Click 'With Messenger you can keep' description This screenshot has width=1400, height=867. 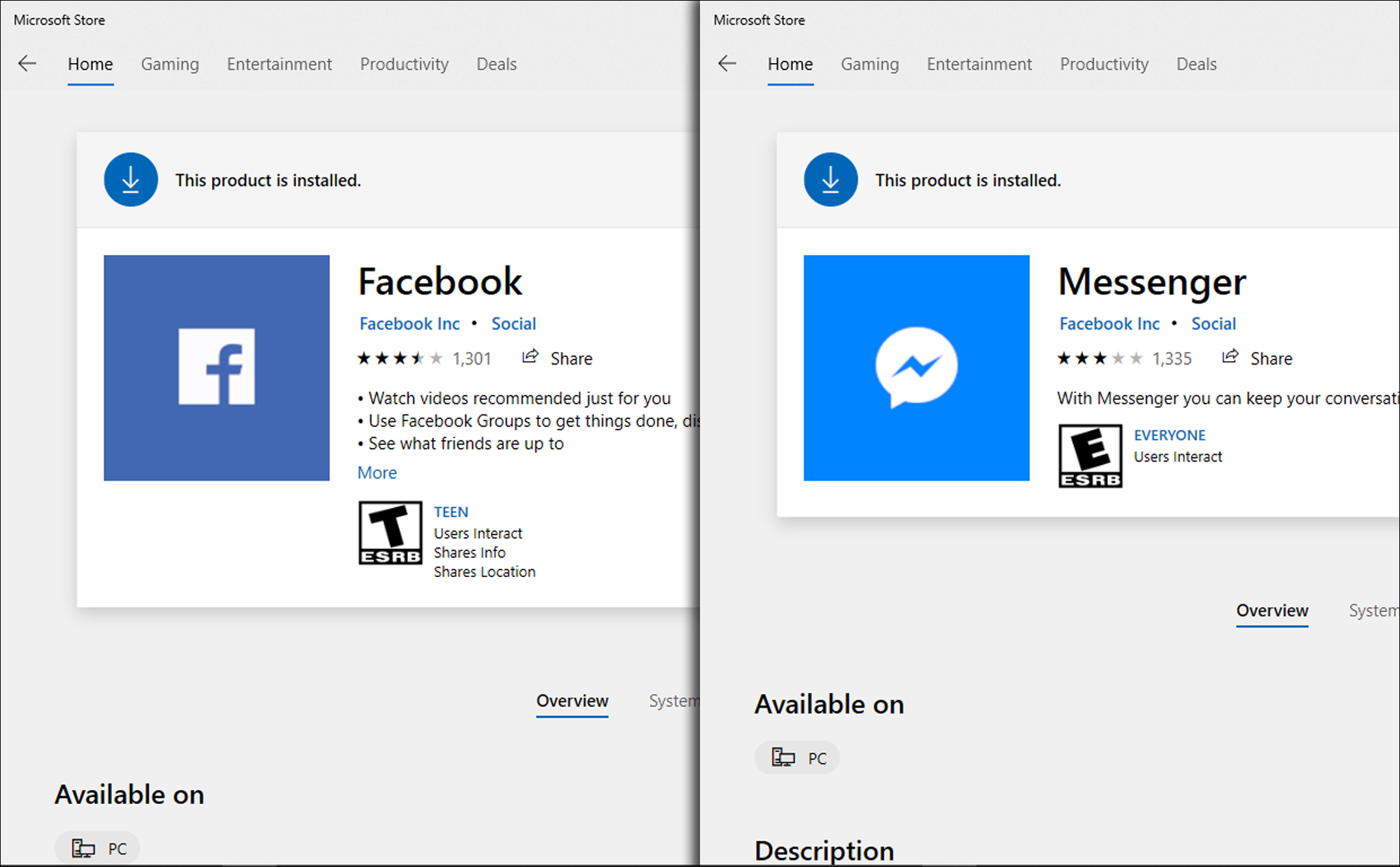click(x=1228, y=398)
